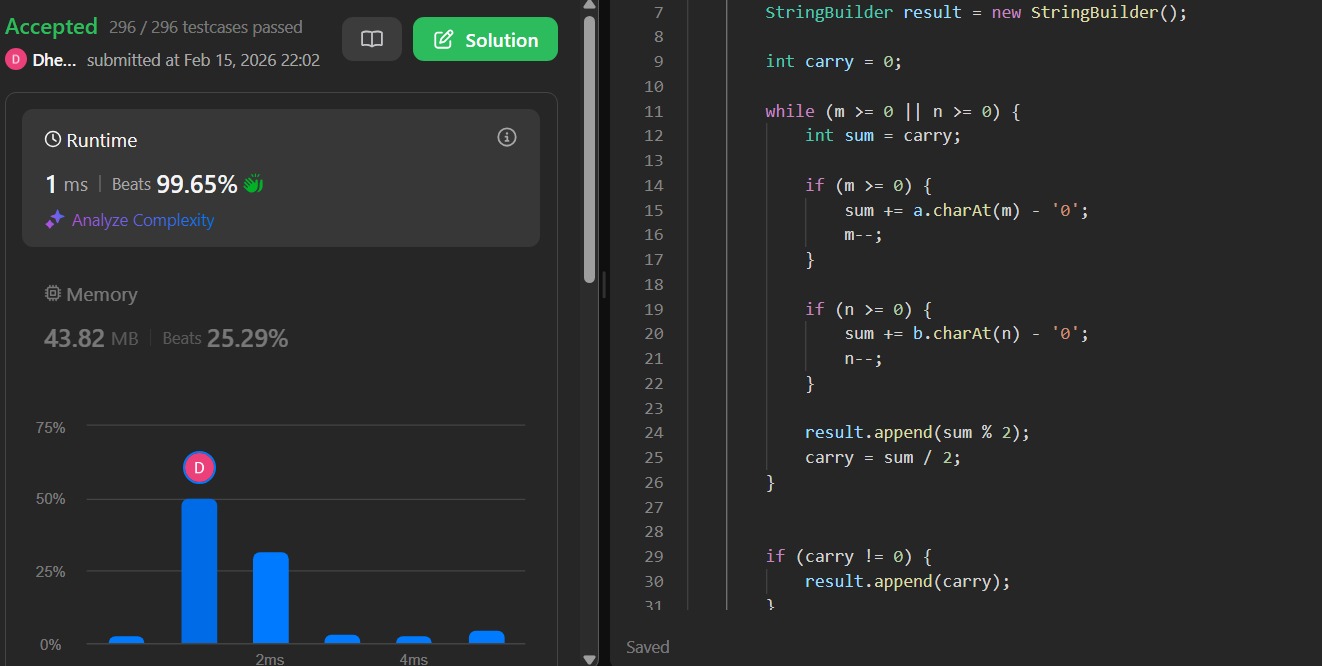Click the submitter name Dhe...
1322x666 pixels.
pos(55,60)
